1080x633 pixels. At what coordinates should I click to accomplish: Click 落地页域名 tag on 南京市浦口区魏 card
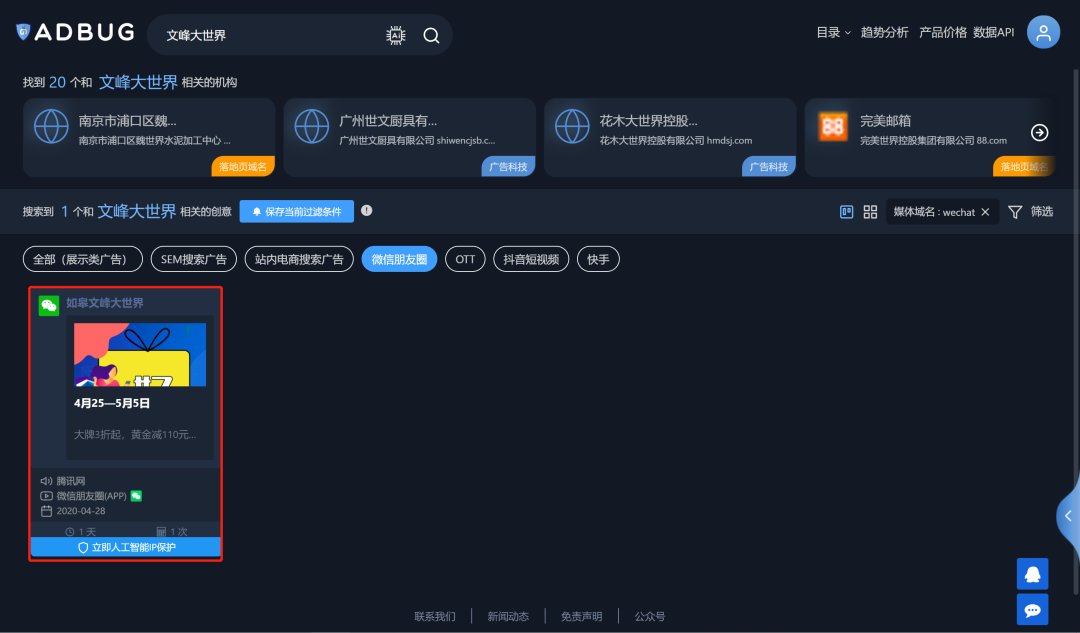pyautogui.click(x=243, y=167)
